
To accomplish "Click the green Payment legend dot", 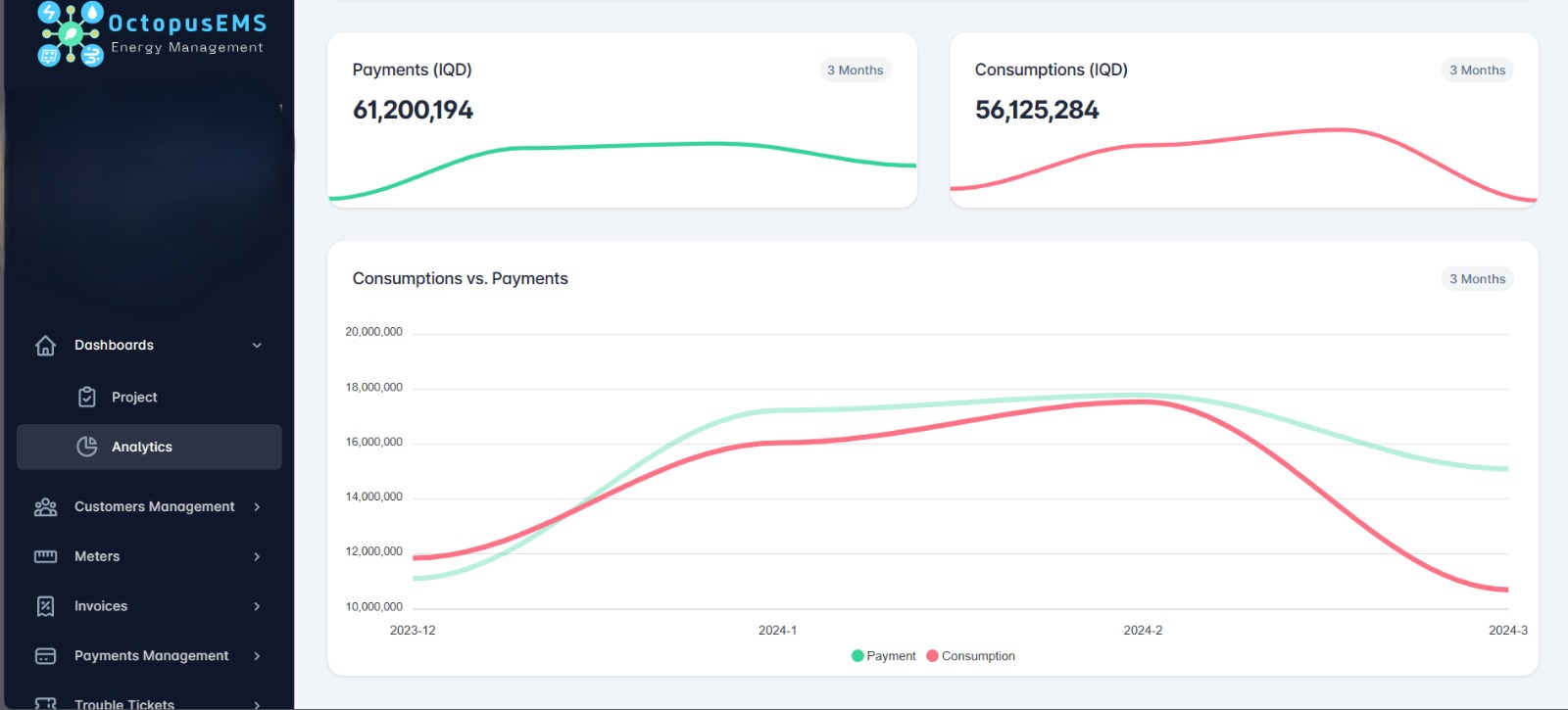I will point(857,656).
